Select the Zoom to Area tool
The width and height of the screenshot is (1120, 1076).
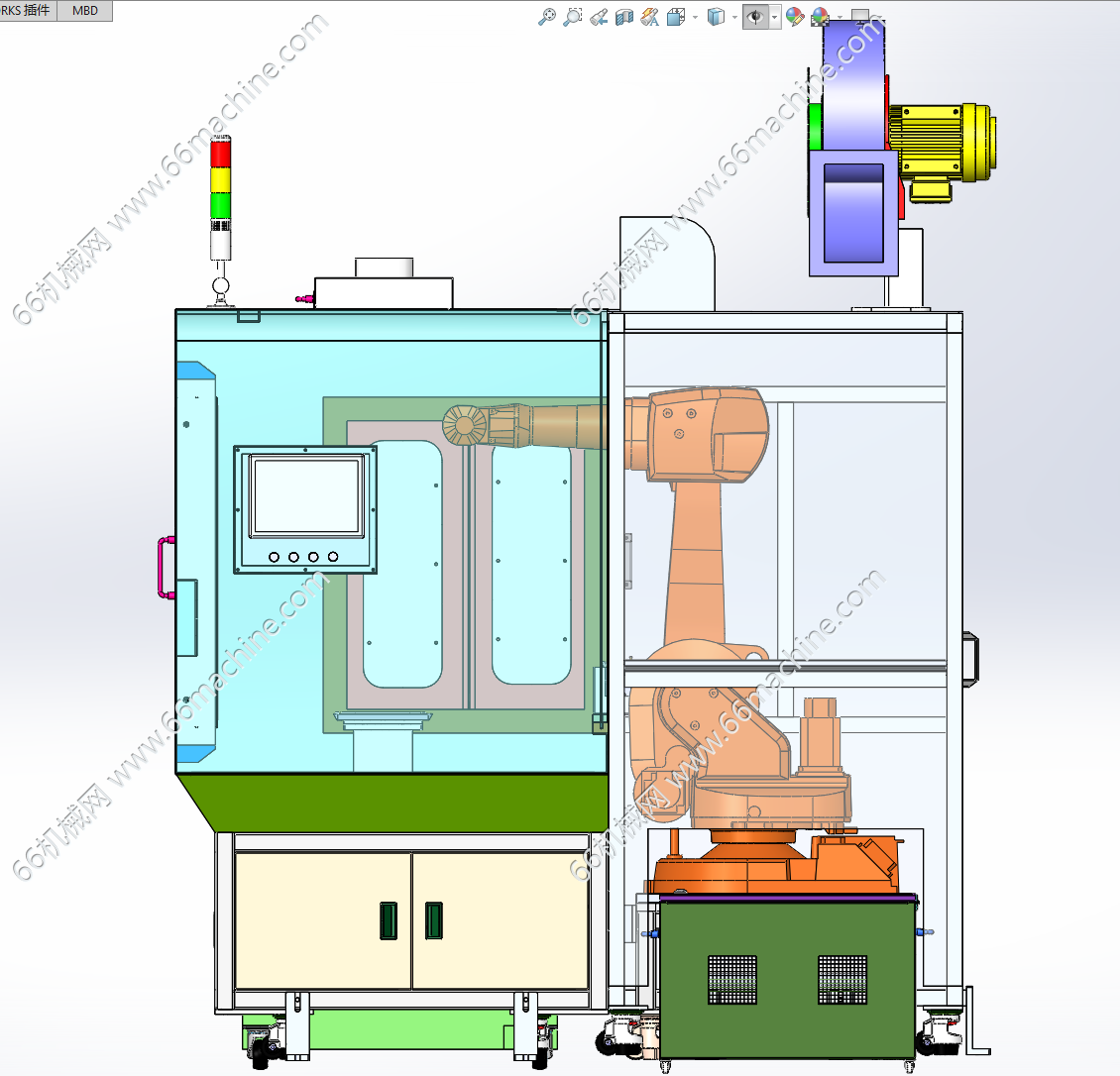click(573, 17)
